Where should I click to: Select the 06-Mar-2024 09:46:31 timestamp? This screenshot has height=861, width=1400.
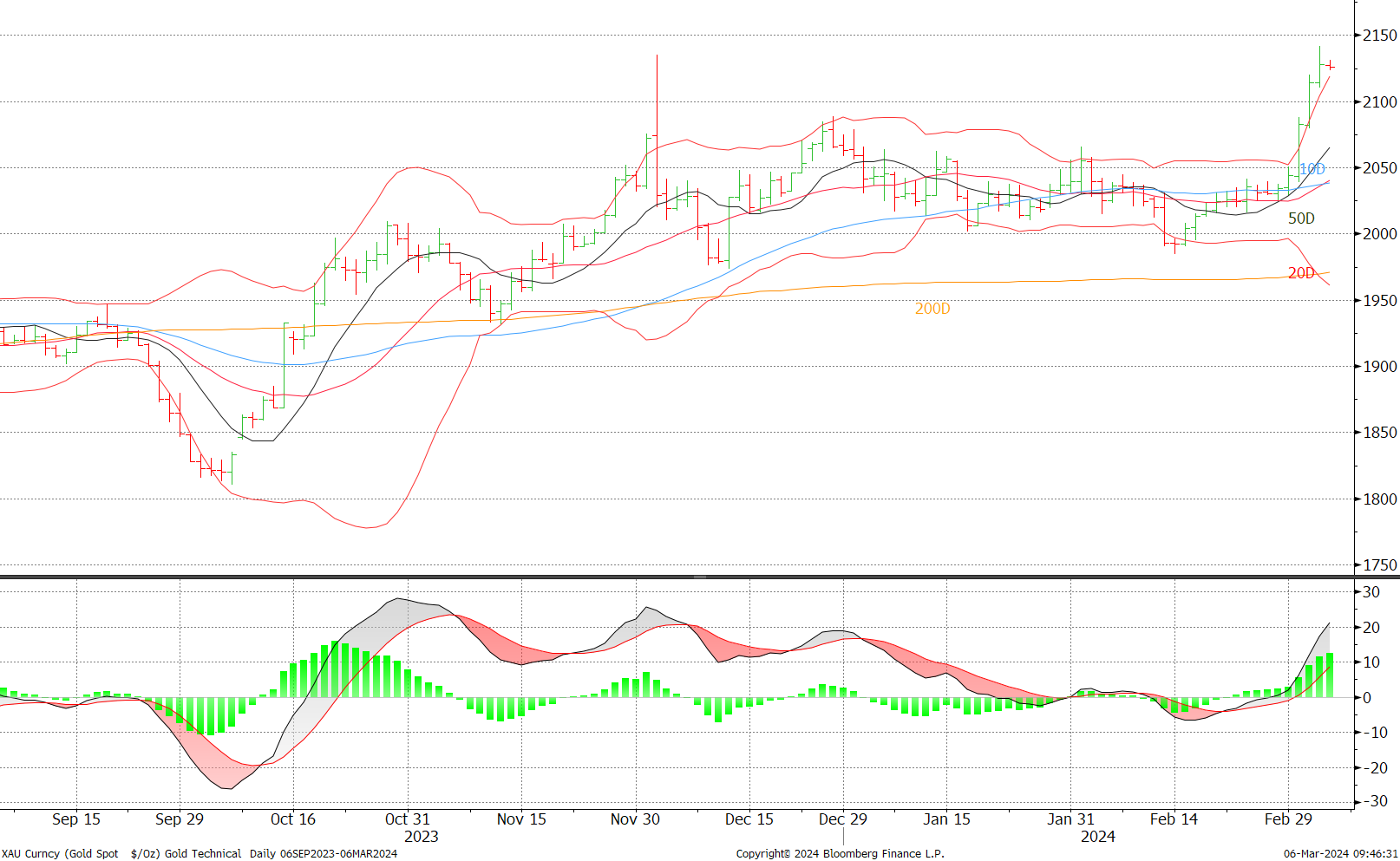click(x=1341, y=854)
